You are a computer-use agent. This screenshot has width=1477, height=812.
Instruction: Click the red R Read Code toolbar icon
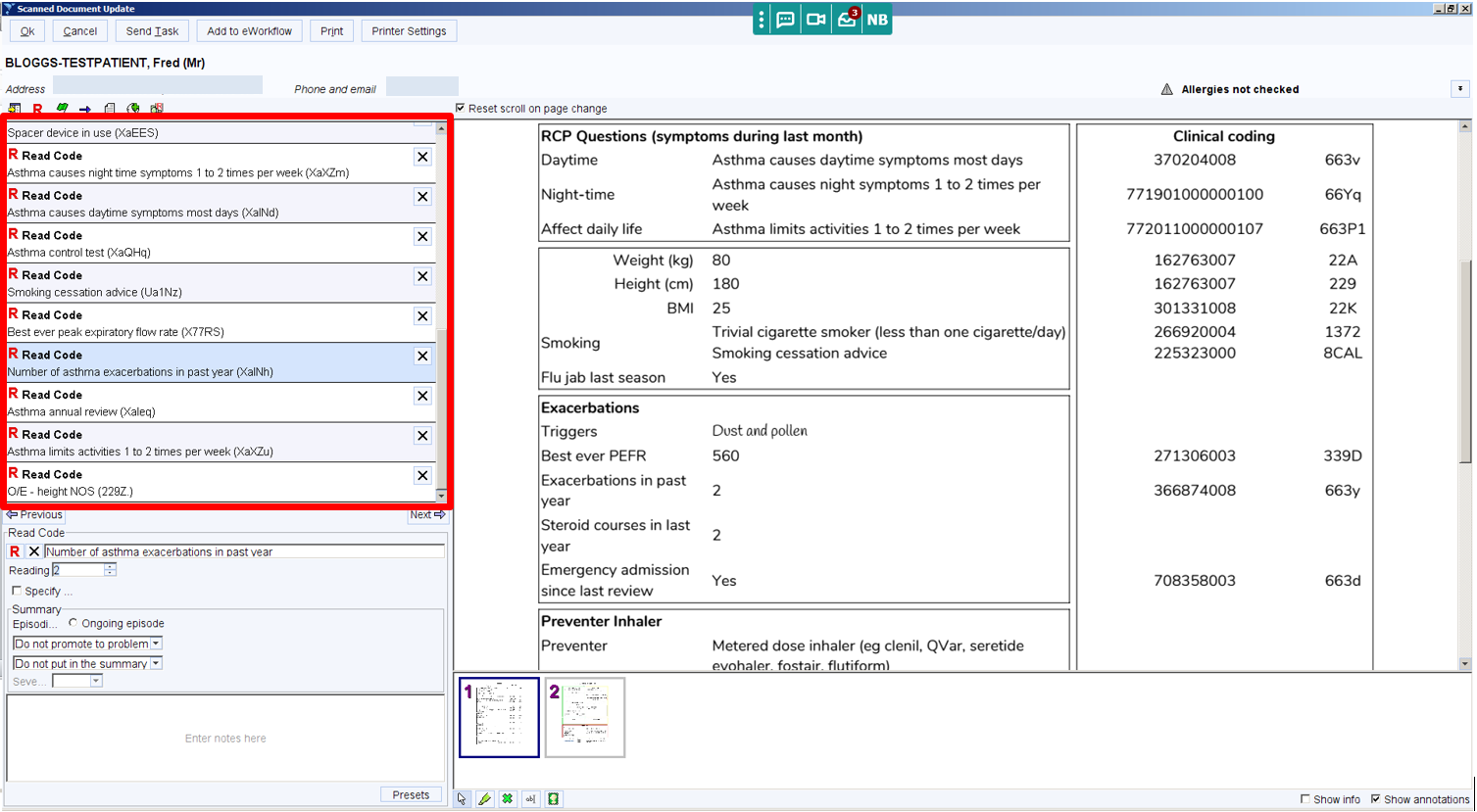pos(37,109)
